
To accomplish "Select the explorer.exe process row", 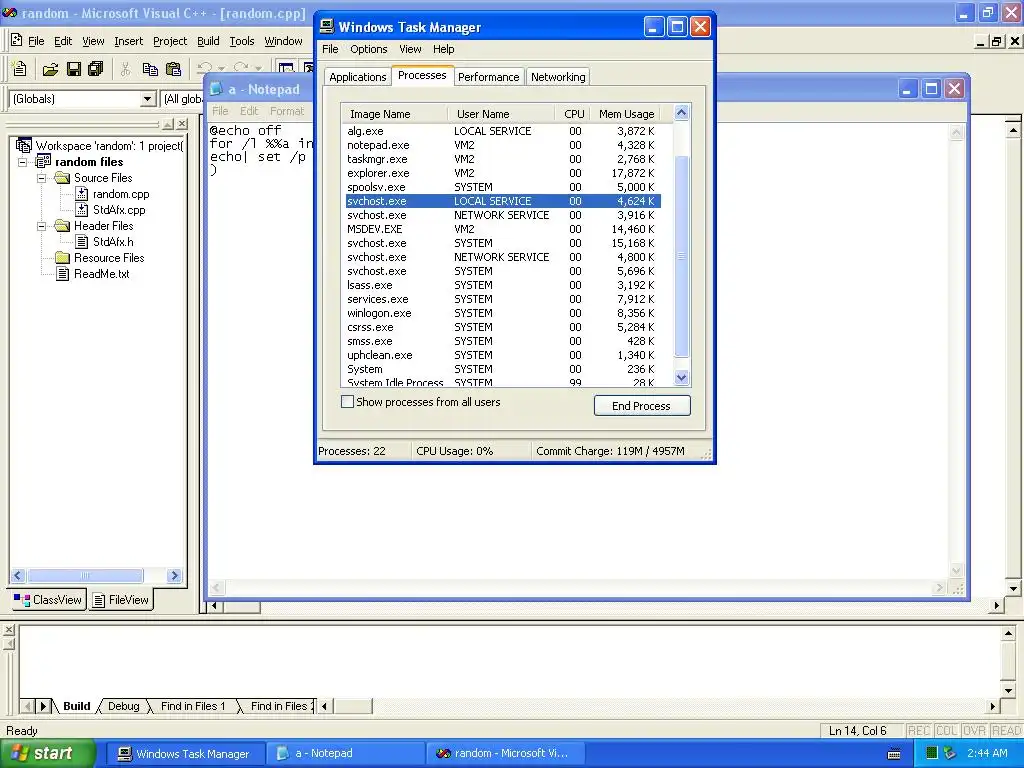I will 503,173.
